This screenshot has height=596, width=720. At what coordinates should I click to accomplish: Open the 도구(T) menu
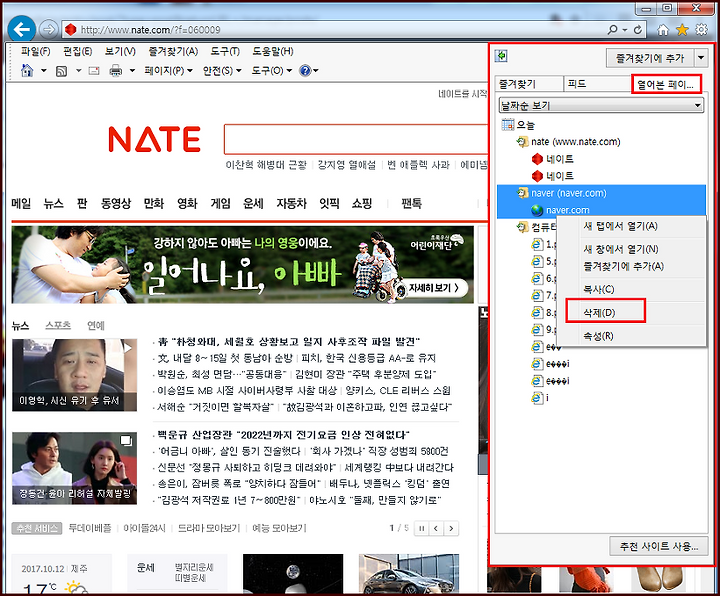click(x=225, y=51)
